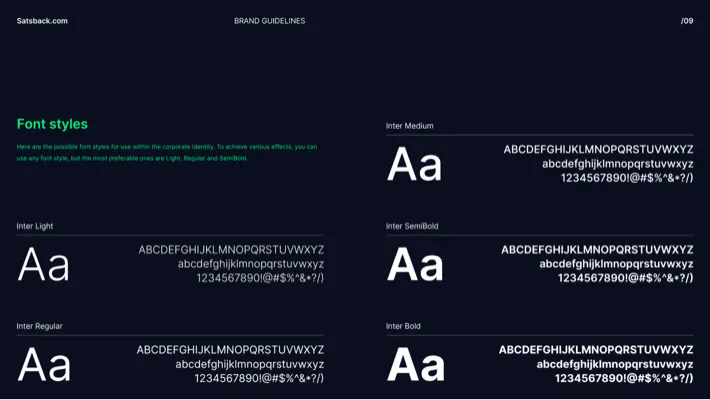Click the Inter Bold numbers and symbols line
This screenshot has width=710, height=400.
[x=627, y=378]
